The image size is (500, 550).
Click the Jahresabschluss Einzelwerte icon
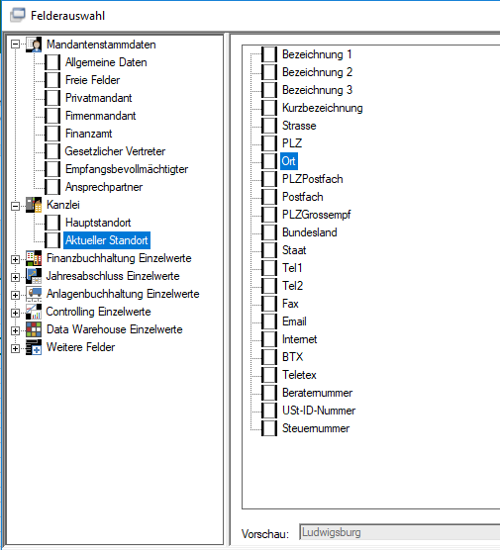[x=34, y=276]
